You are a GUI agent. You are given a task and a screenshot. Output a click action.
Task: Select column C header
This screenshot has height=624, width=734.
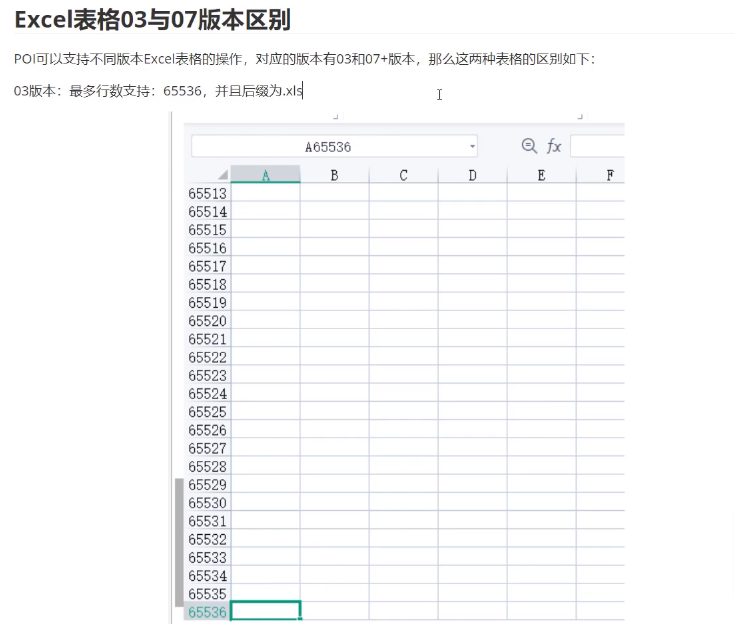(403, 175)
